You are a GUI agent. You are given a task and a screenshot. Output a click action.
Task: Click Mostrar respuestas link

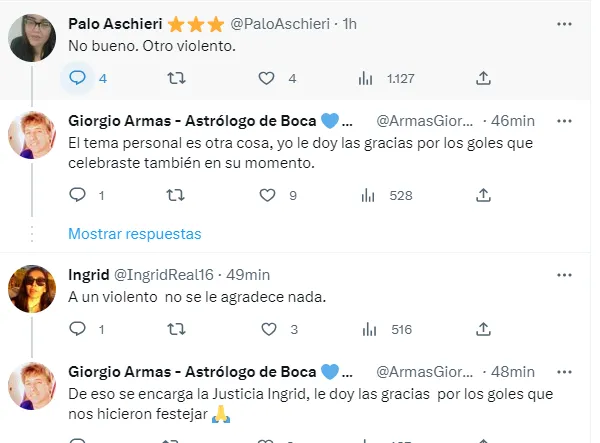click(134, 234)
